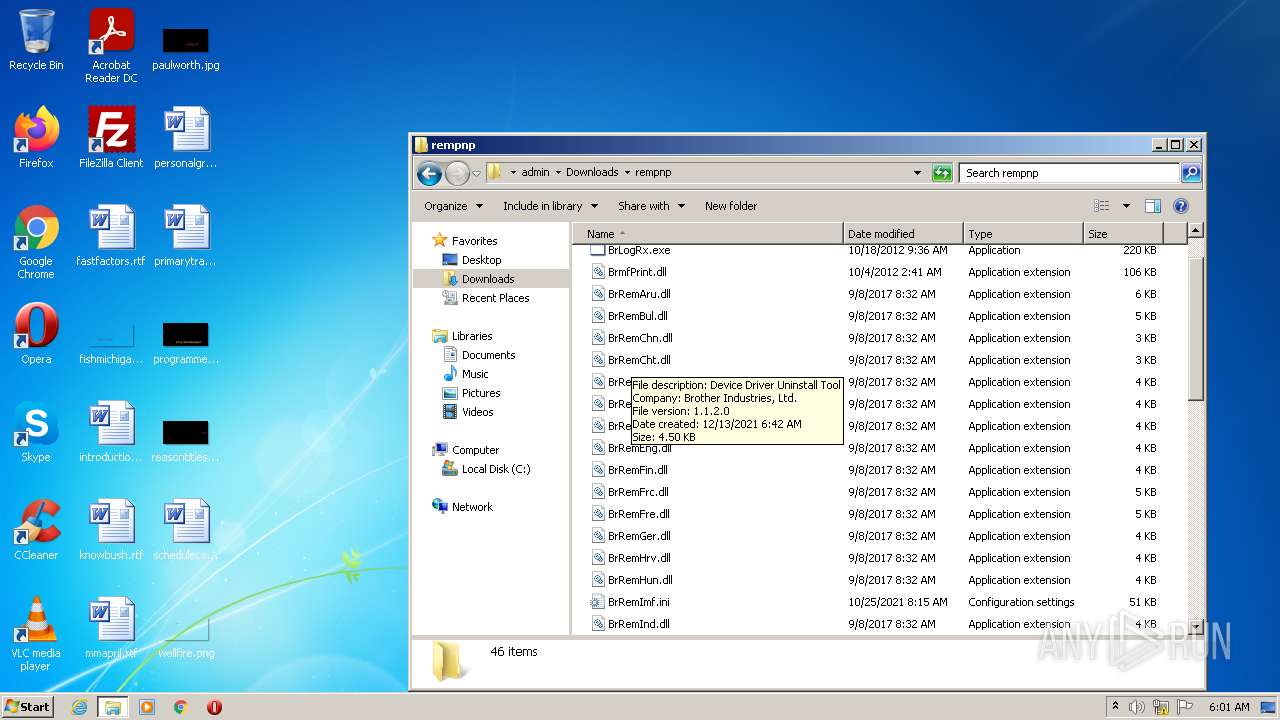Show hidden tray icons arrow
The width and height of the screenshot is (1280, 720).
click(1115, 707)
